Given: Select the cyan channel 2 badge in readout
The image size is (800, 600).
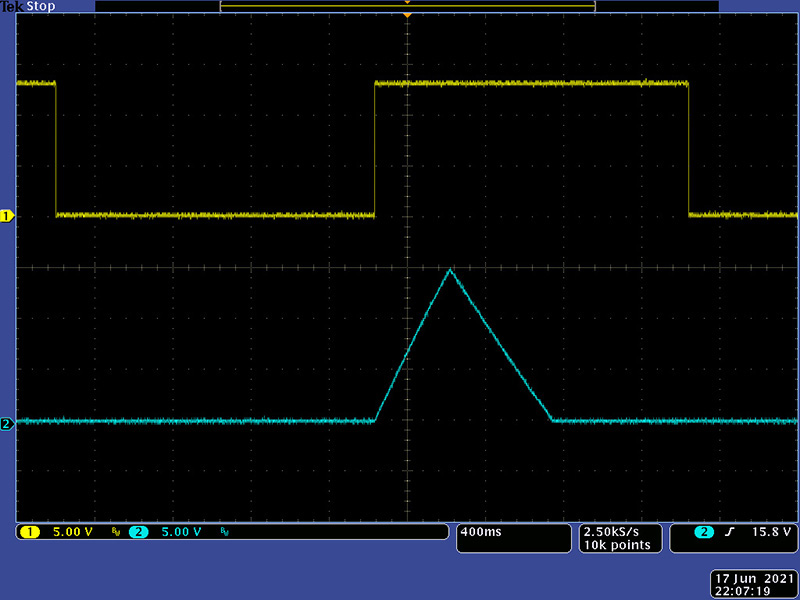Looking at the screenshot, I should click(x=139, y=532).
